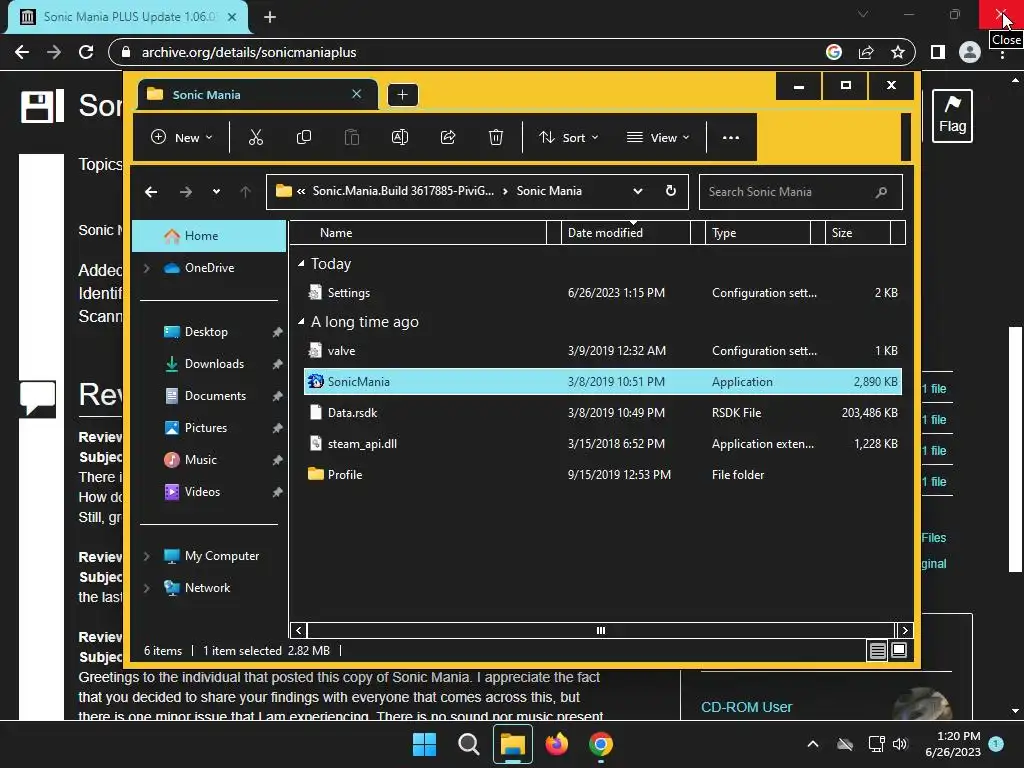Switch to large icons view layout

899,650
